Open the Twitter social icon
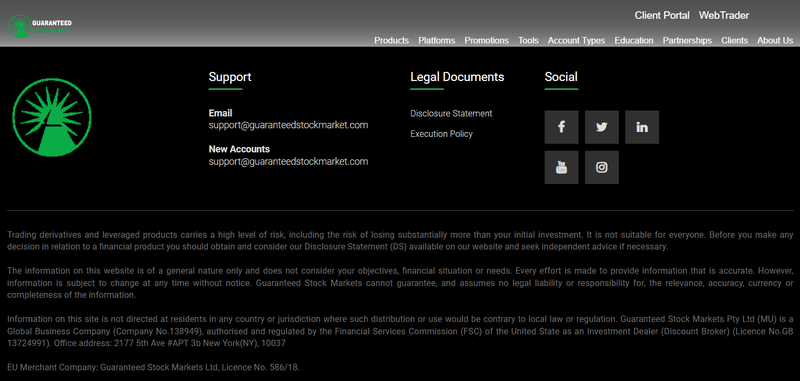This screenshot has width=800, height=381. click(x=602, y=127)
